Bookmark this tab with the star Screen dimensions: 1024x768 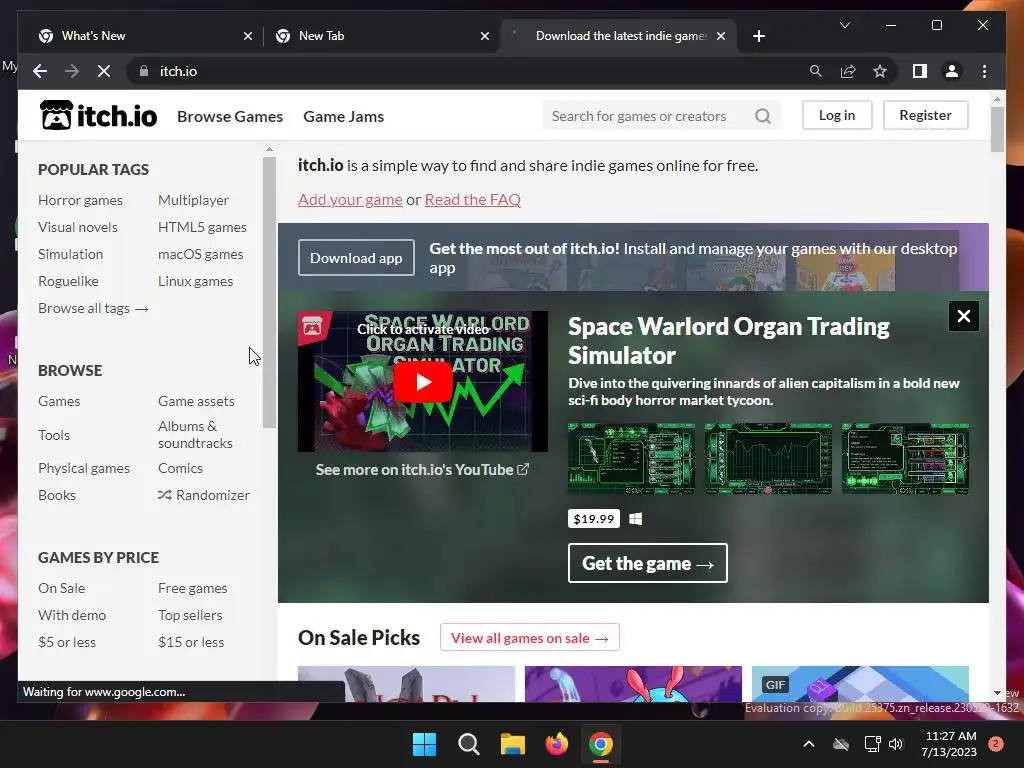click(x=880, y=71)
